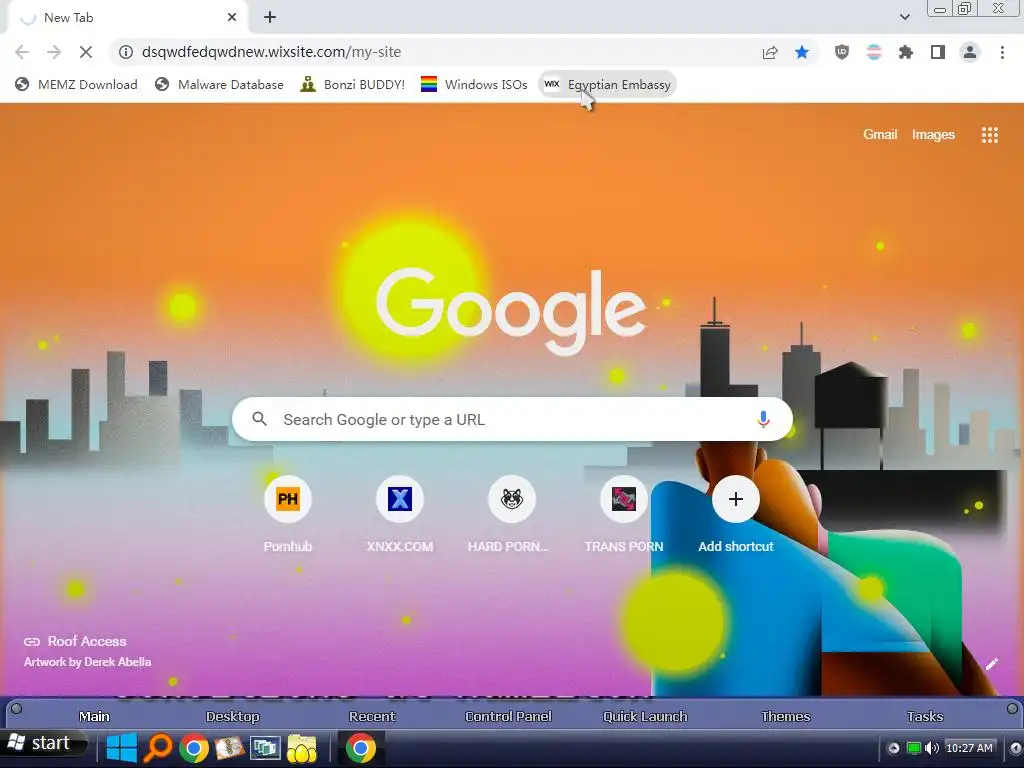Click the round button at dock bar's left end
This screenshot has height=768, width=1024.
point(16,709)
